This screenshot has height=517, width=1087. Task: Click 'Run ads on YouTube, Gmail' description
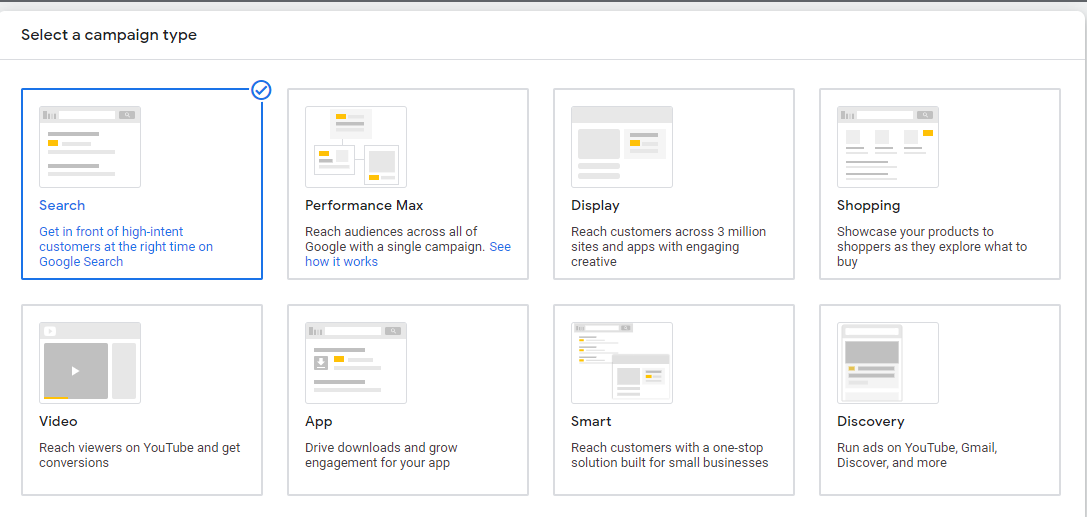point(917,455)
